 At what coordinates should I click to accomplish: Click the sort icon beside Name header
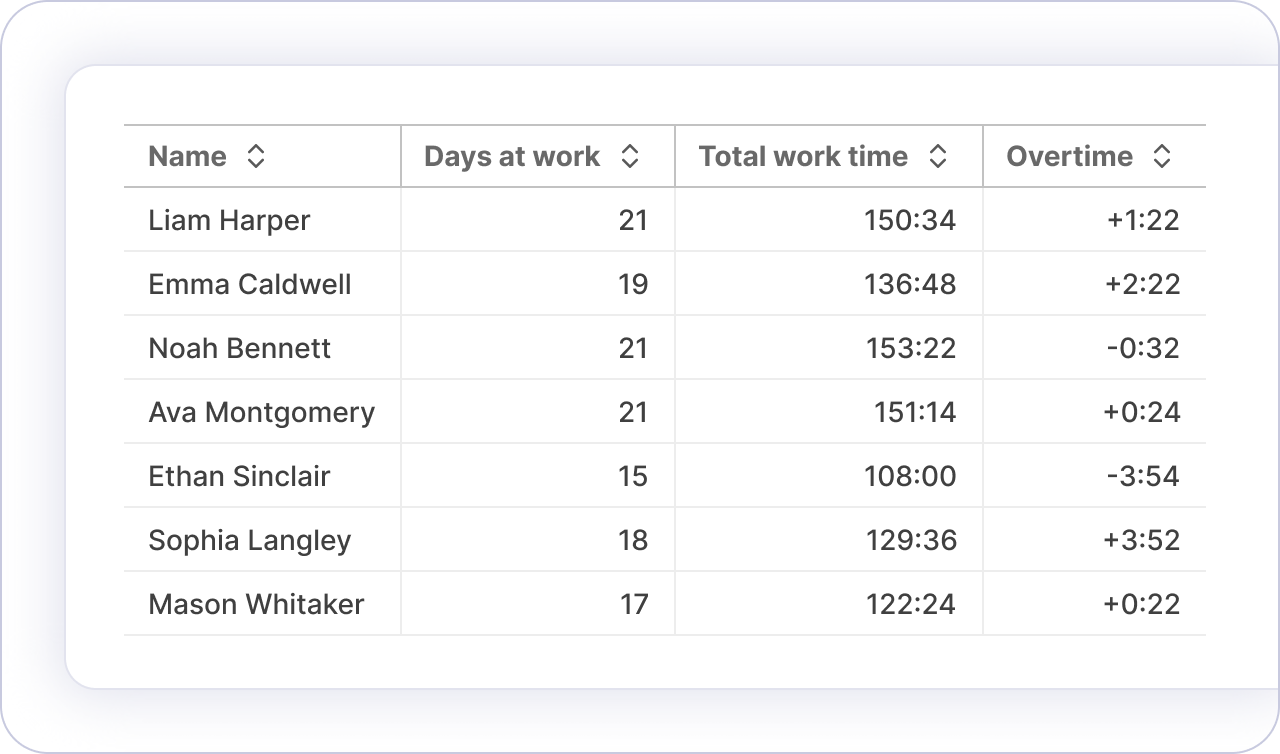tap(256, 156)
